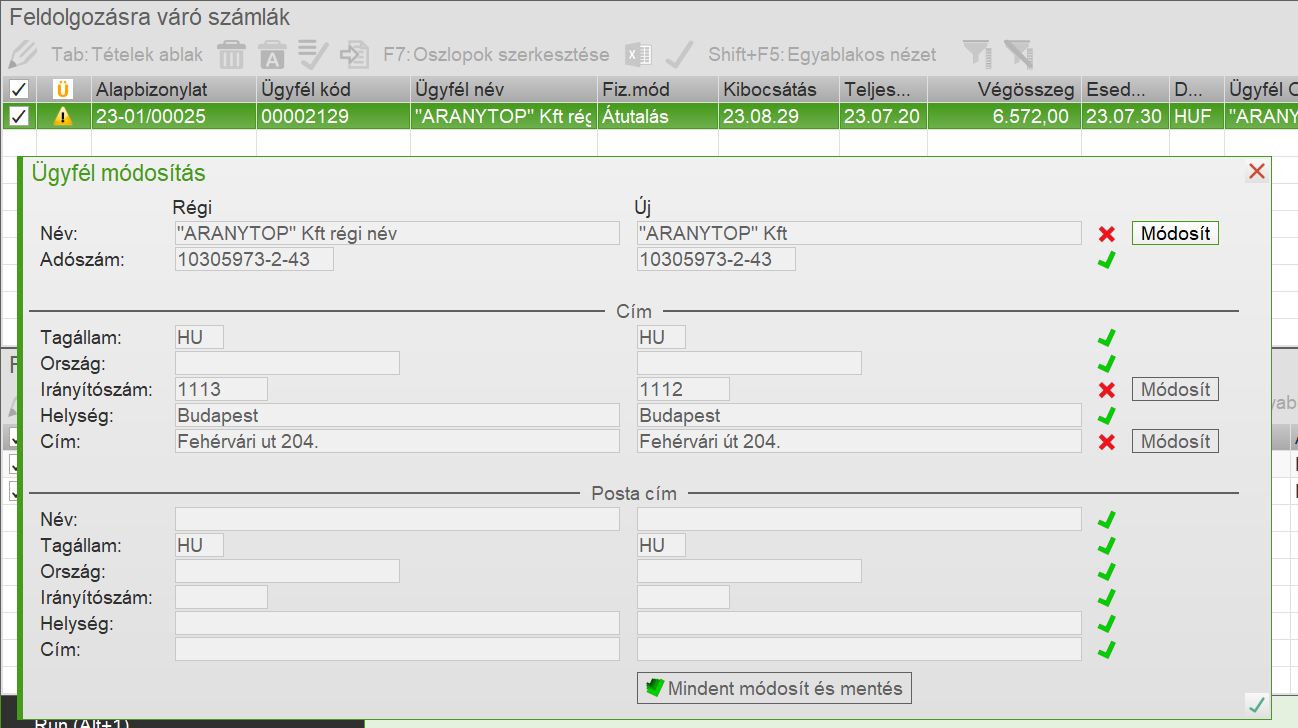
Task: Click the Régi Irányítószám field under Posta cím
Action: [221, 598]
